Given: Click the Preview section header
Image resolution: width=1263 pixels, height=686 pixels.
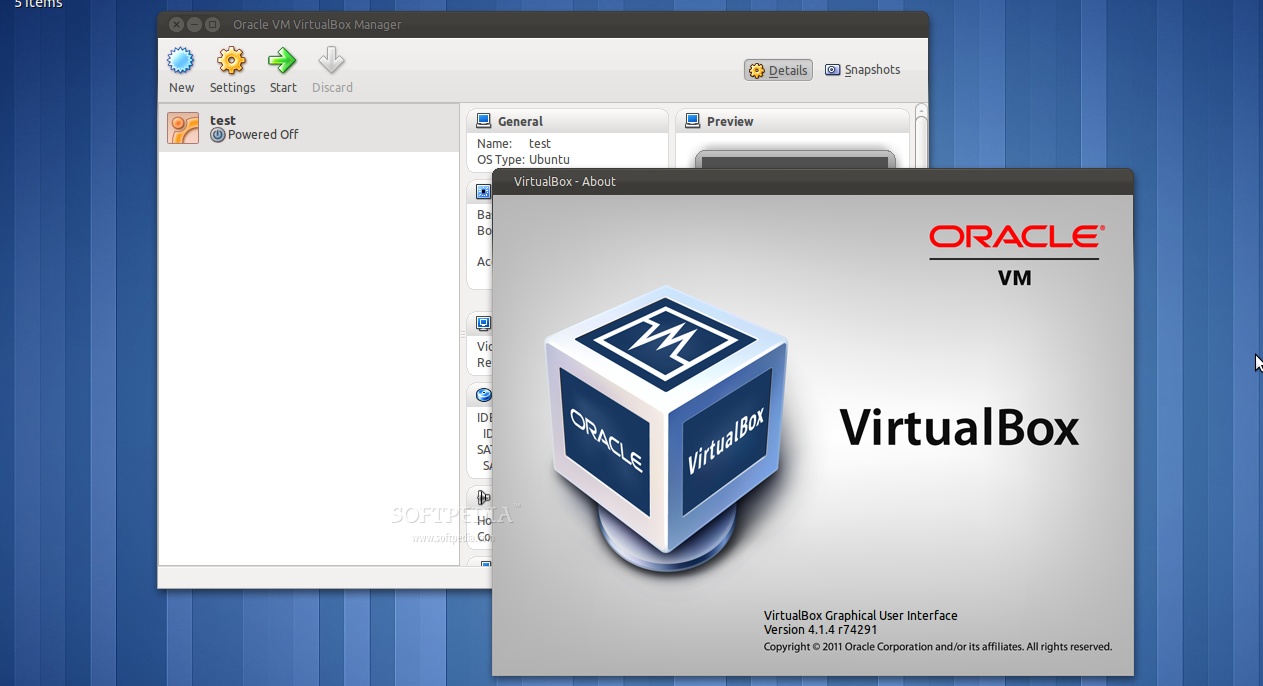Looking at the screenshot, I should coord(793,121).
